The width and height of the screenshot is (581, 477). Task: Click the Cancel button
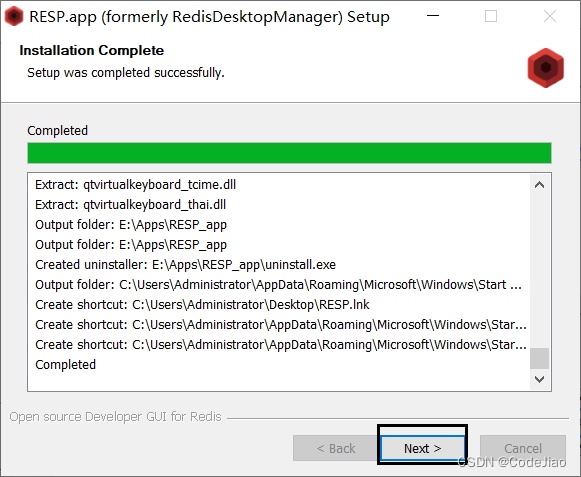point(522,448)
